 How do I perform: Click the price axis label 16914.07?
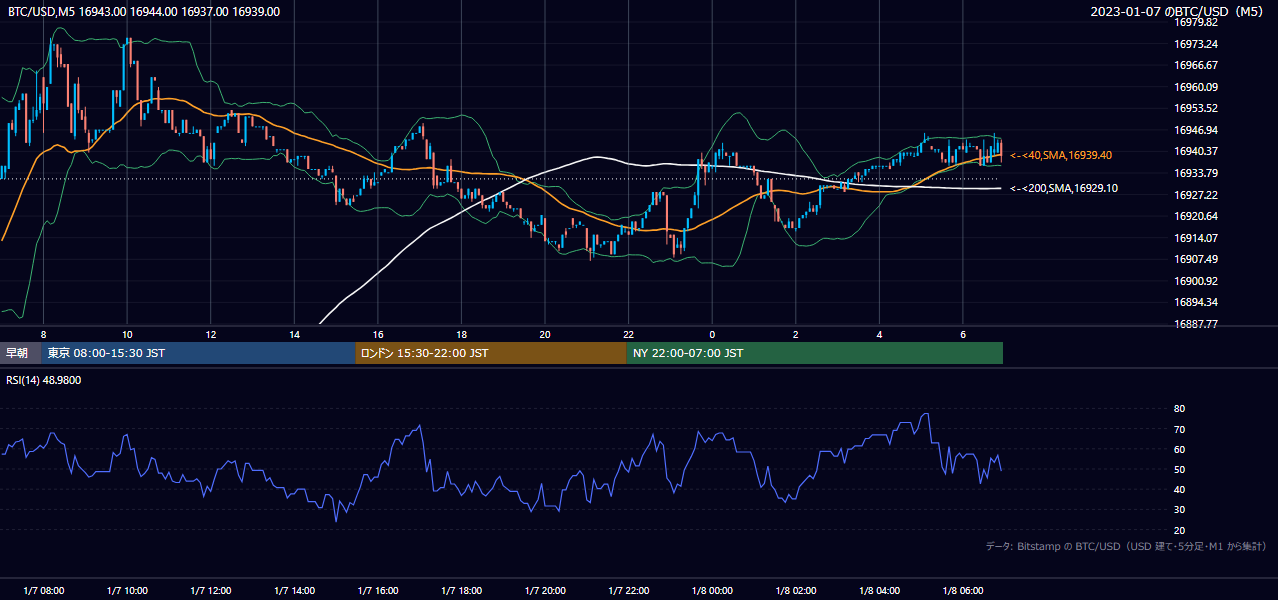1196,238
